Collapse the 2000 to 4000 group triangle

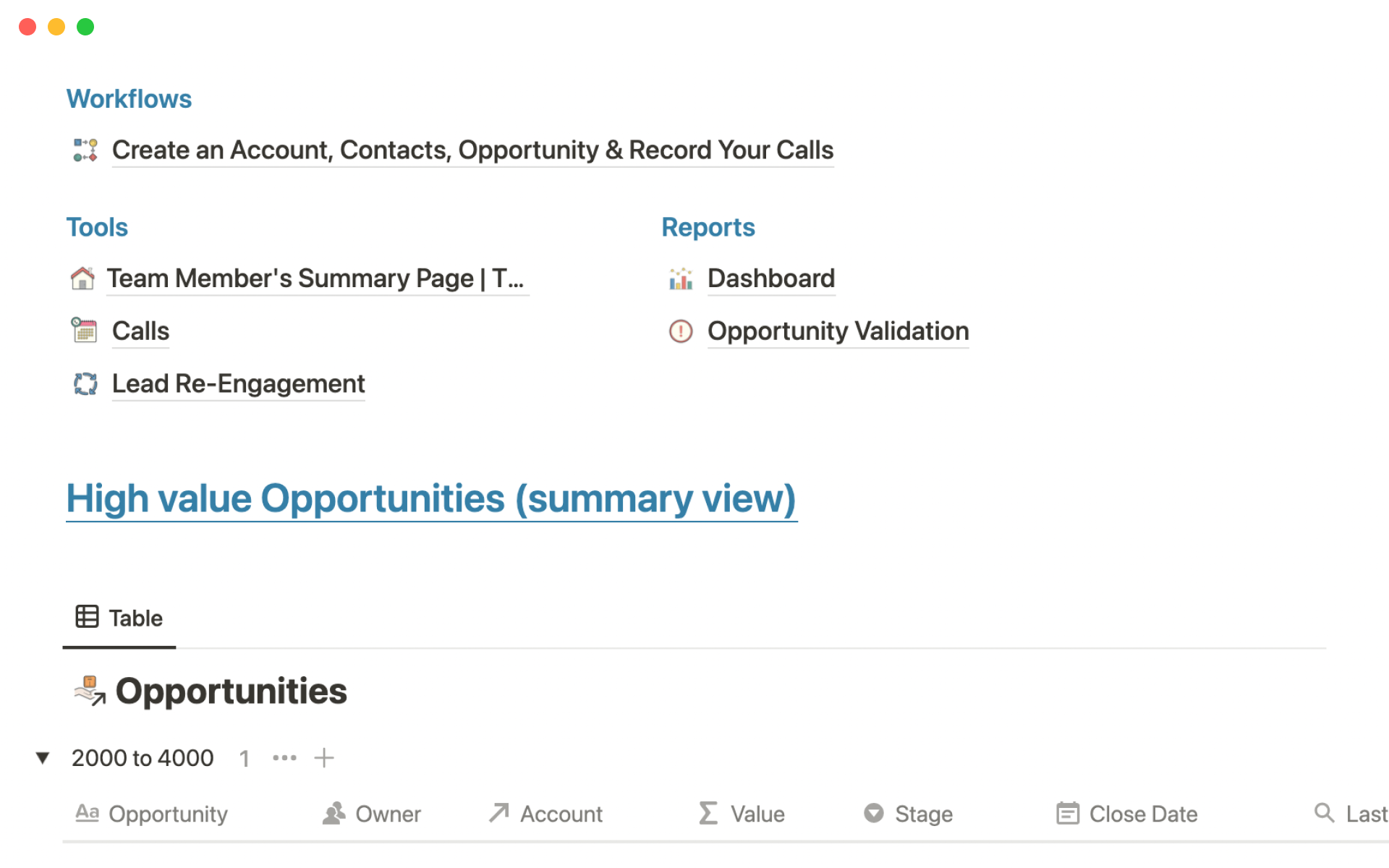pos(43,758)
